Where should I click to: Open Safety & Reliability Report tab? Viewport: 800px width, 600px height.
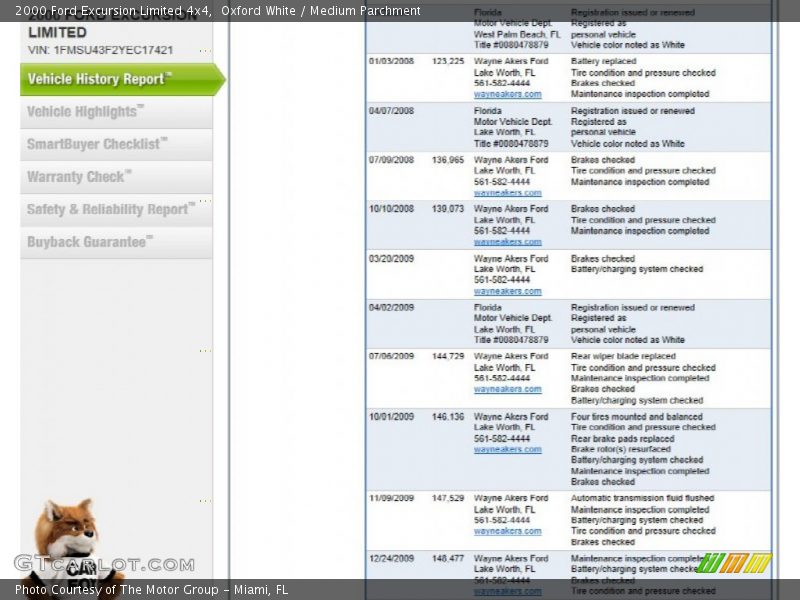point(116,210)
